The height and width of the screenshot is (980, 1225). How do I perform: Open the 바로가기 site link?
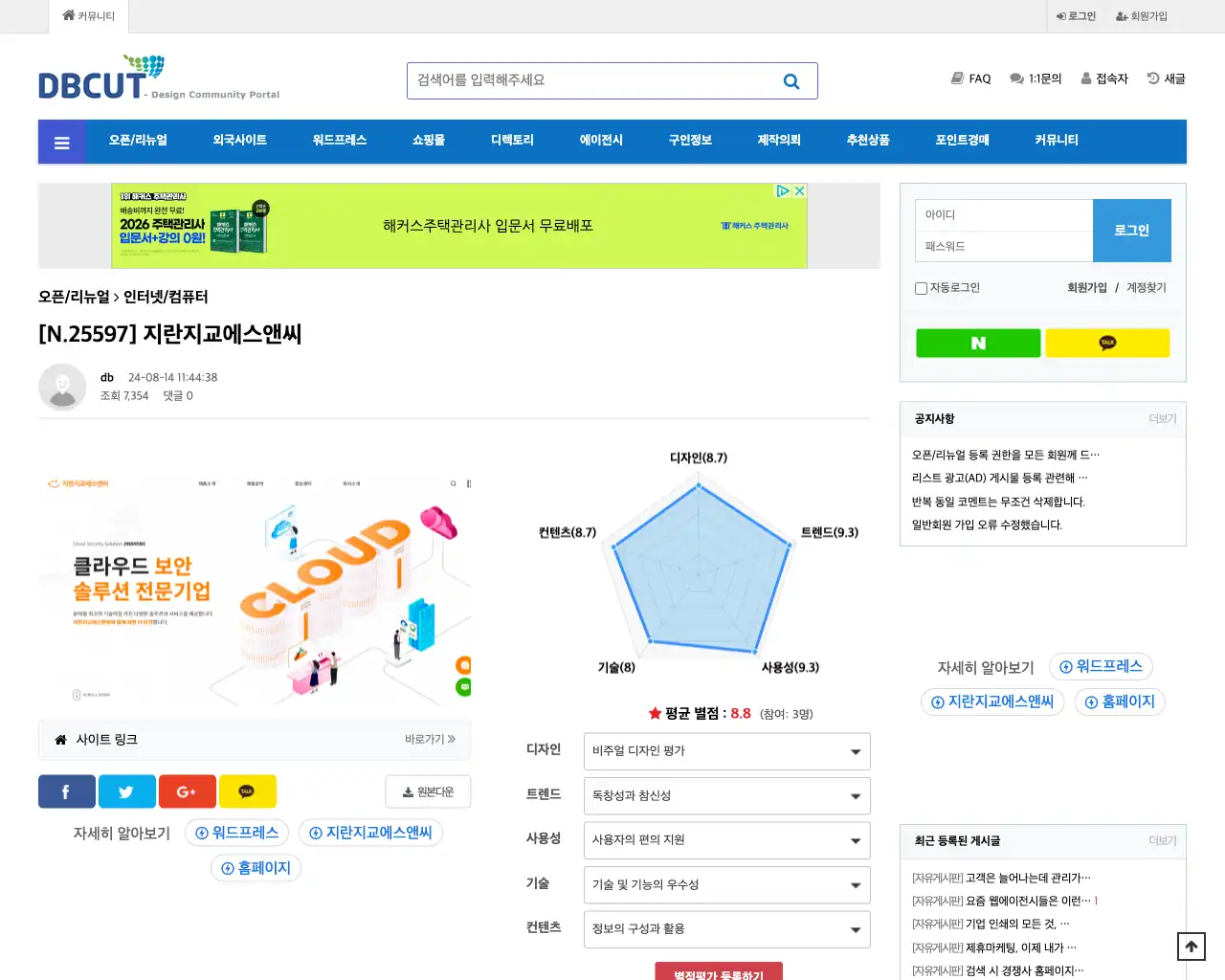428,740
